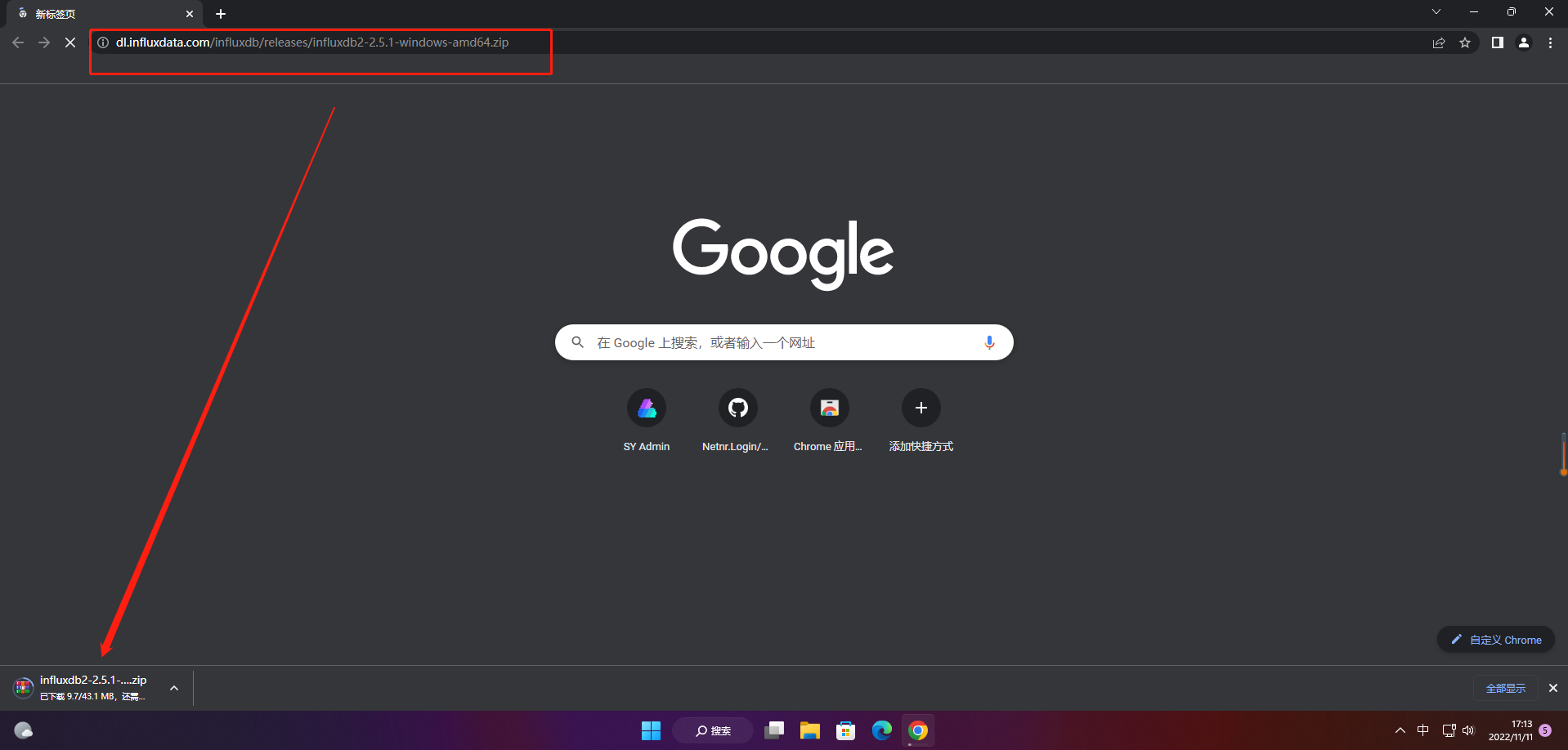Share this page icon in address bar
The width and height of the screenshot is (1568, 750).
click(x=1439, y=42)
